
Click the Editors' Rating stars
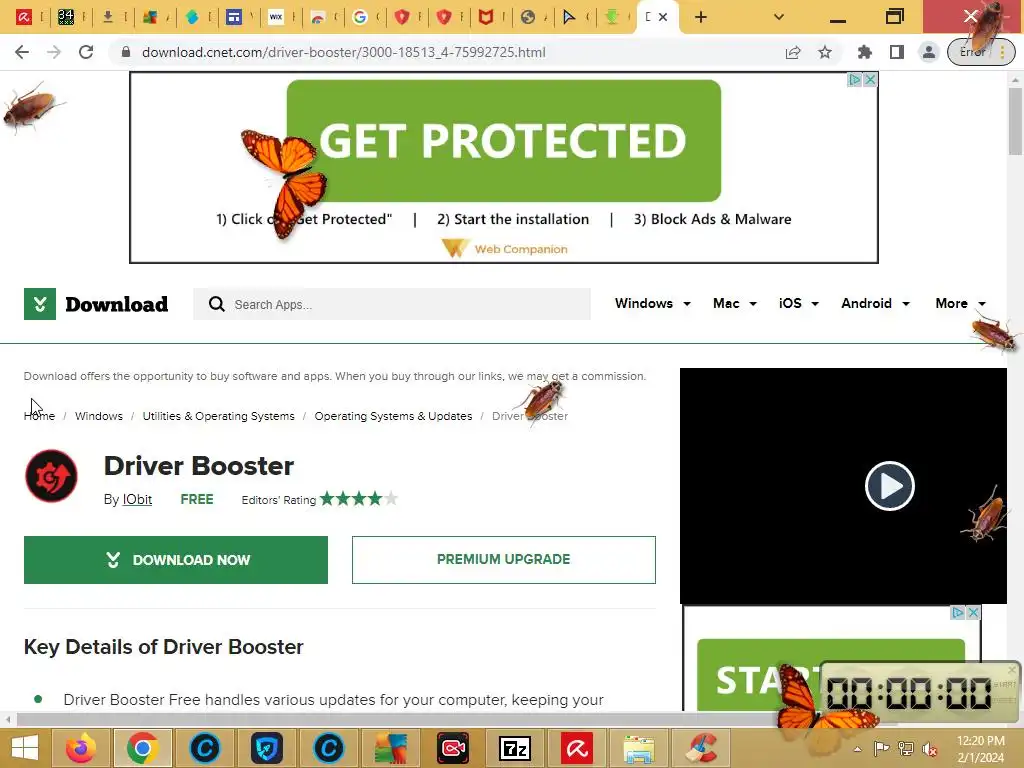359,499
